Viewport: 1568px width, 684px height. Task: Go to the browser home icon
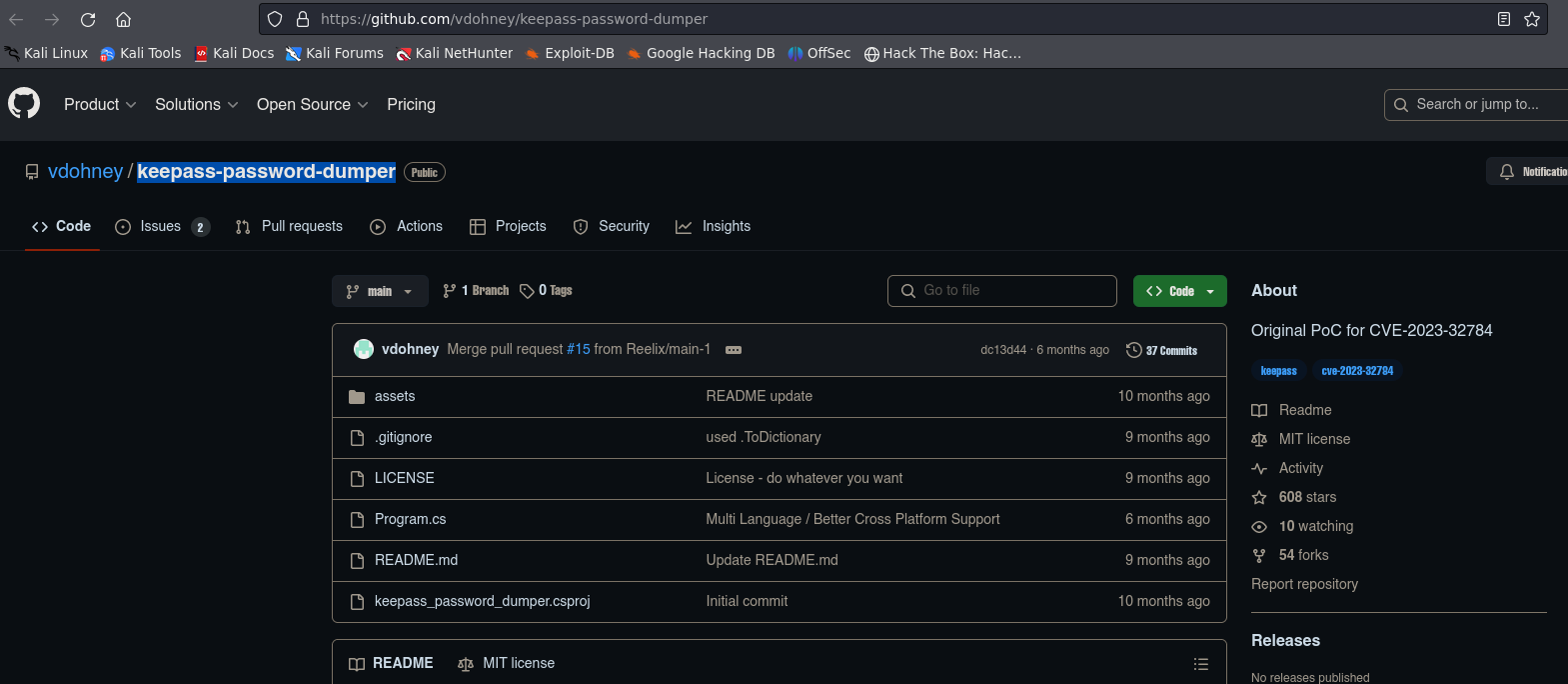tap(123, 19)
